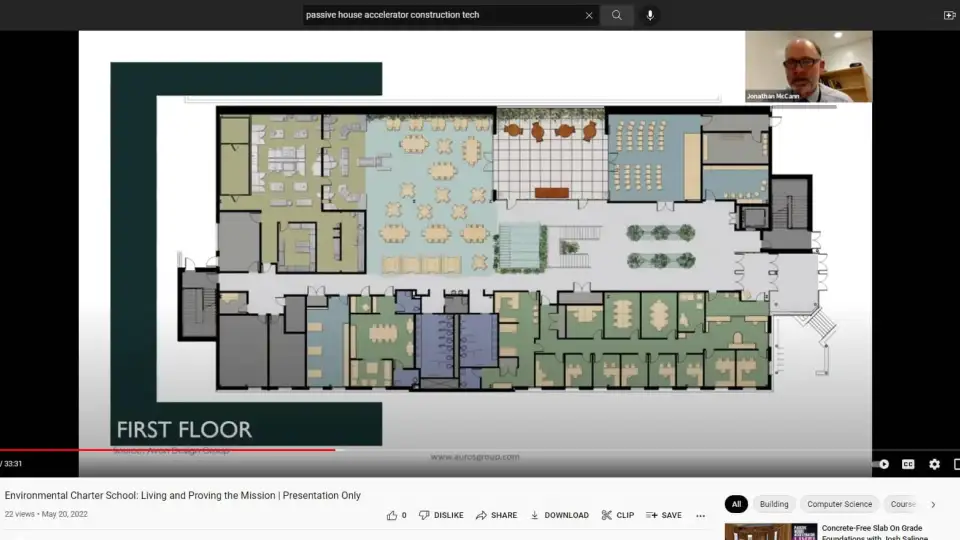The height and width of the screenshot is (540, 960).
Task: Create a clip with the Clip button
Action: (x=617, y=515)
